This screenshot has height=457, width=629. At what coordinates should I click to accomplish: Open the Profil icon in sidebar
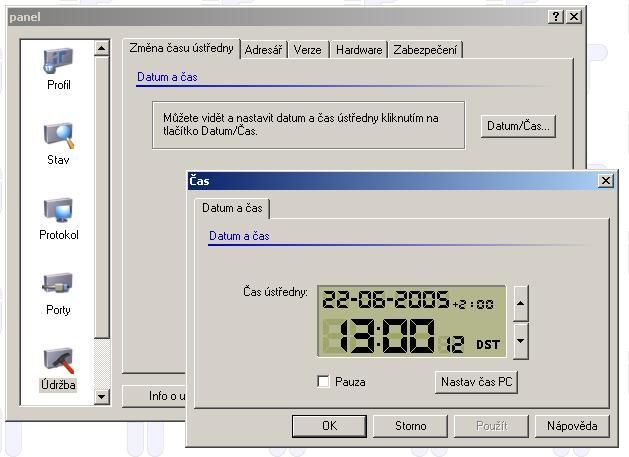[58, 62]
